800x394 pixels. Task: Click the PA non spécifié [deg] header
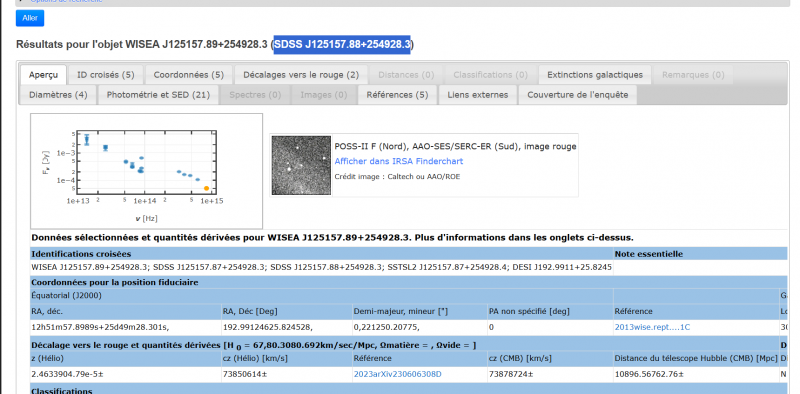(x=529, y=311)
